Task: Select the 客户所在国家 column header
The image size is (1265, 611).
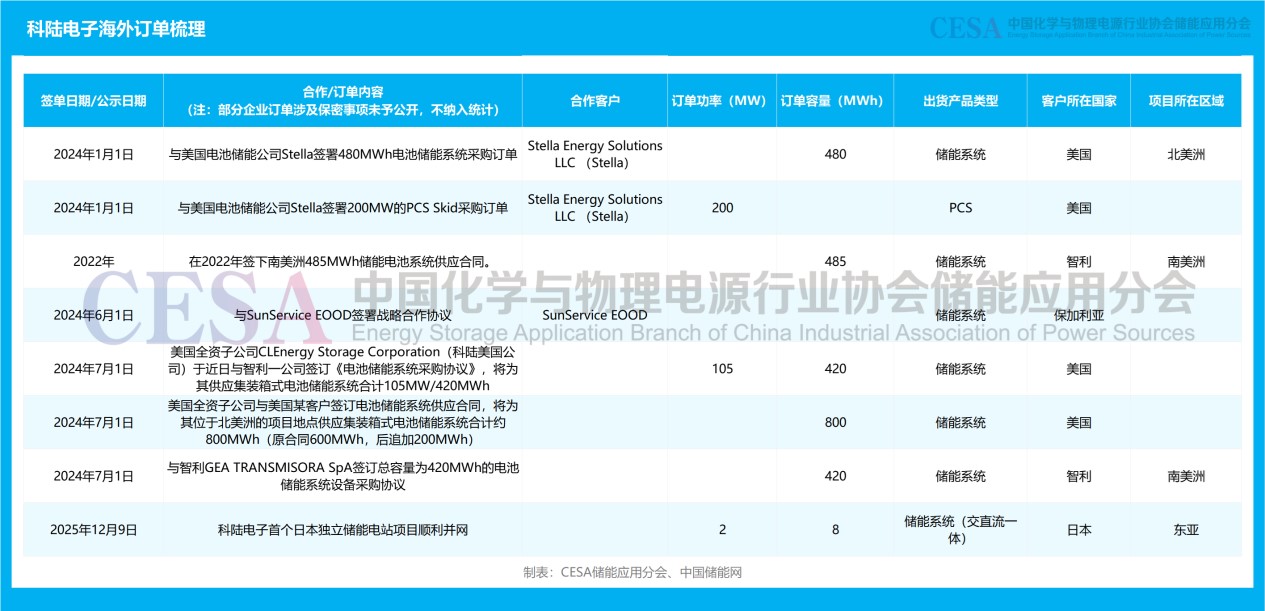Action: point(1078,101)
